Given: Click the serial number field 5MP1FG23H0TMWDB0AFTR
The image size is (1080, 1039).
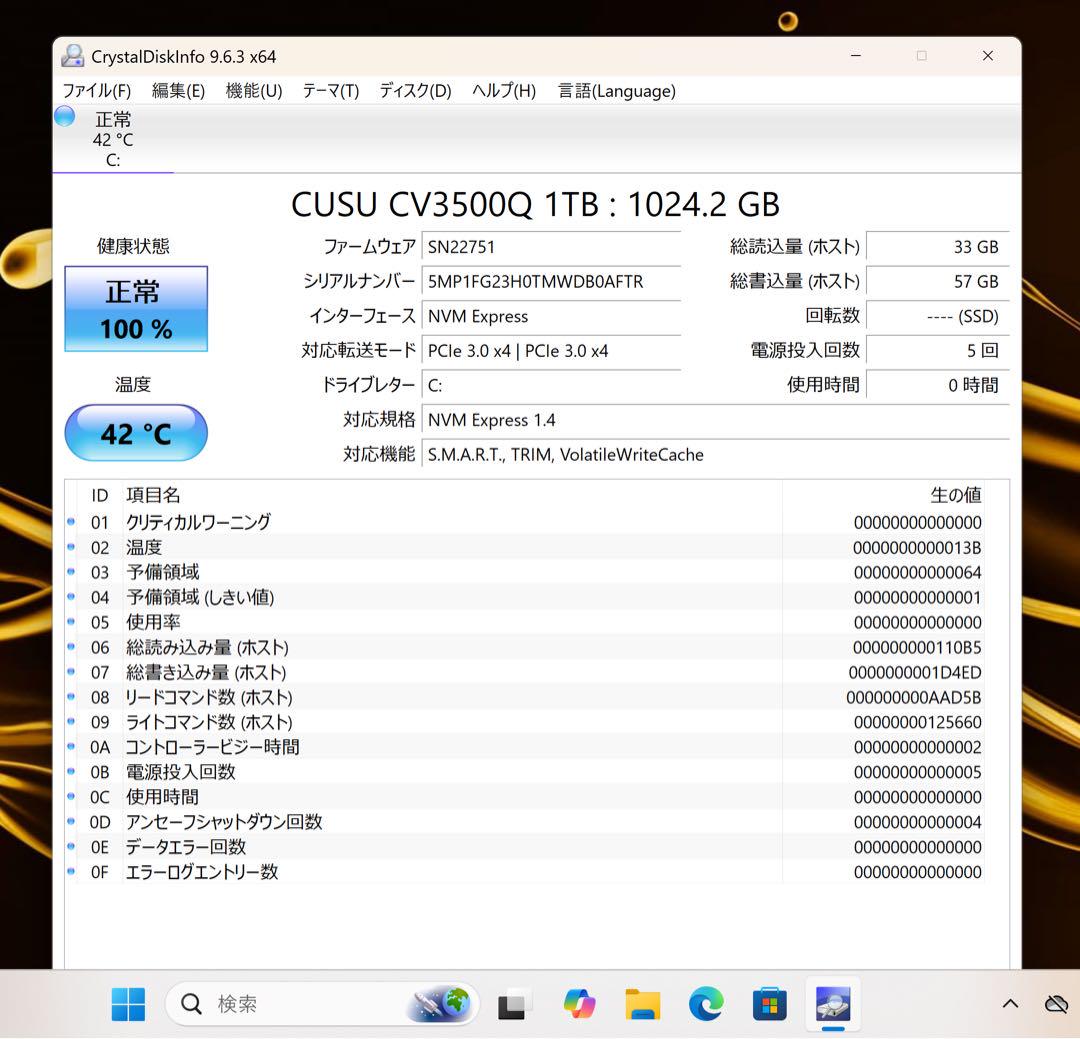Looking at the screenshot, I should pyautogui.click(x=551, y=282).
